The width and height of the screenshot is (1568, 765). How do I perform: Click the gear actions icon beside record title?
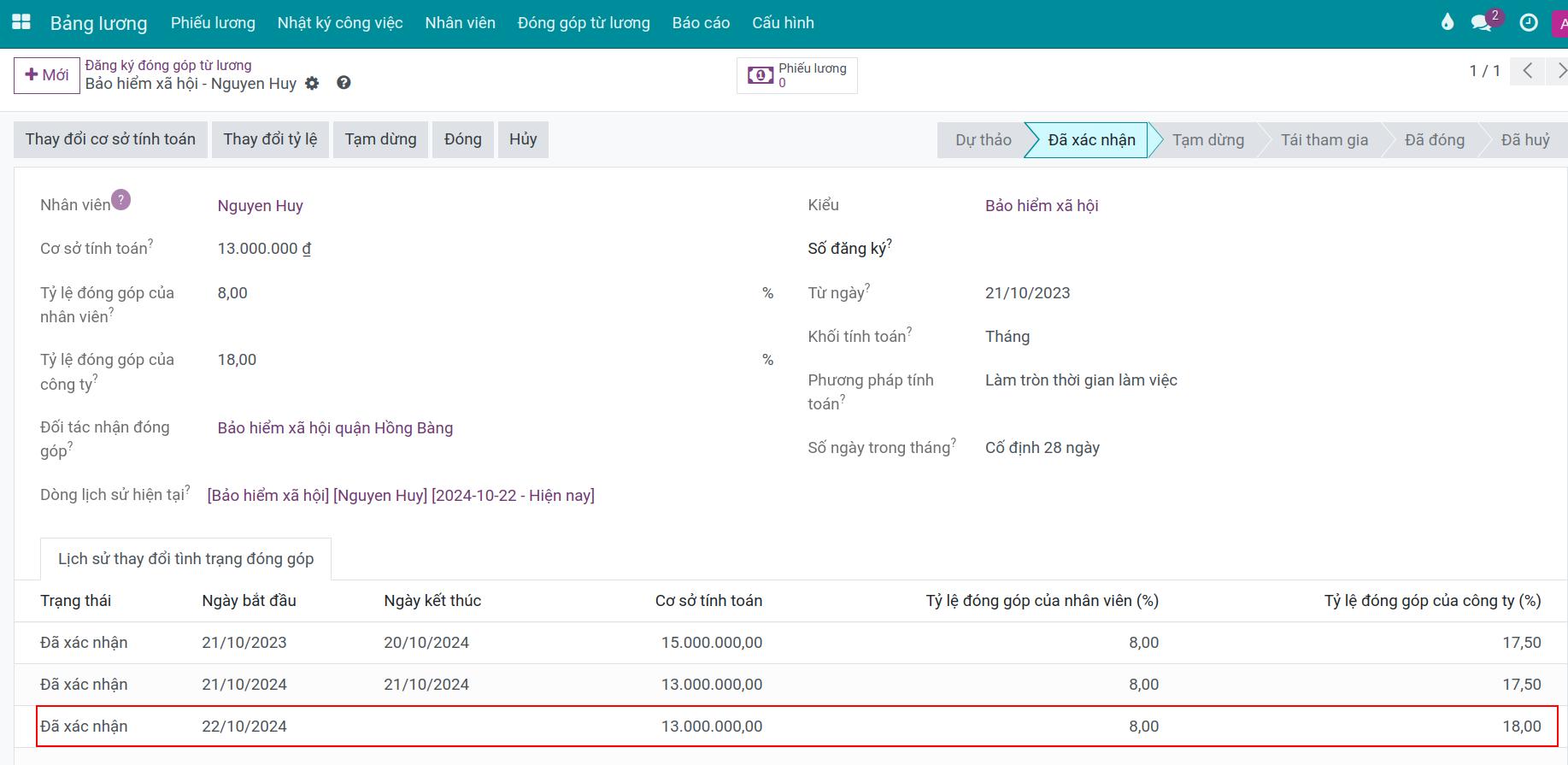313,84
